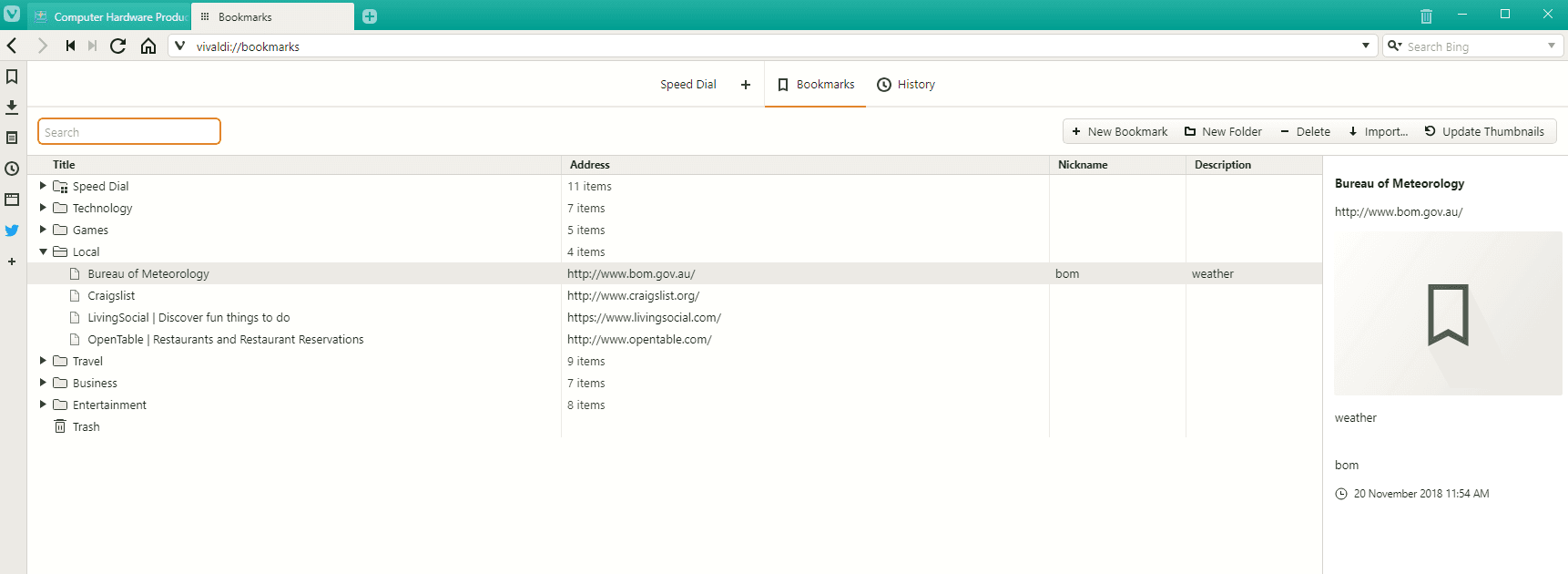The width and height of the screenshot is (1568, 574).
Task: Click the Update Thumbnails button
Action: click(x=1484, y=131)
